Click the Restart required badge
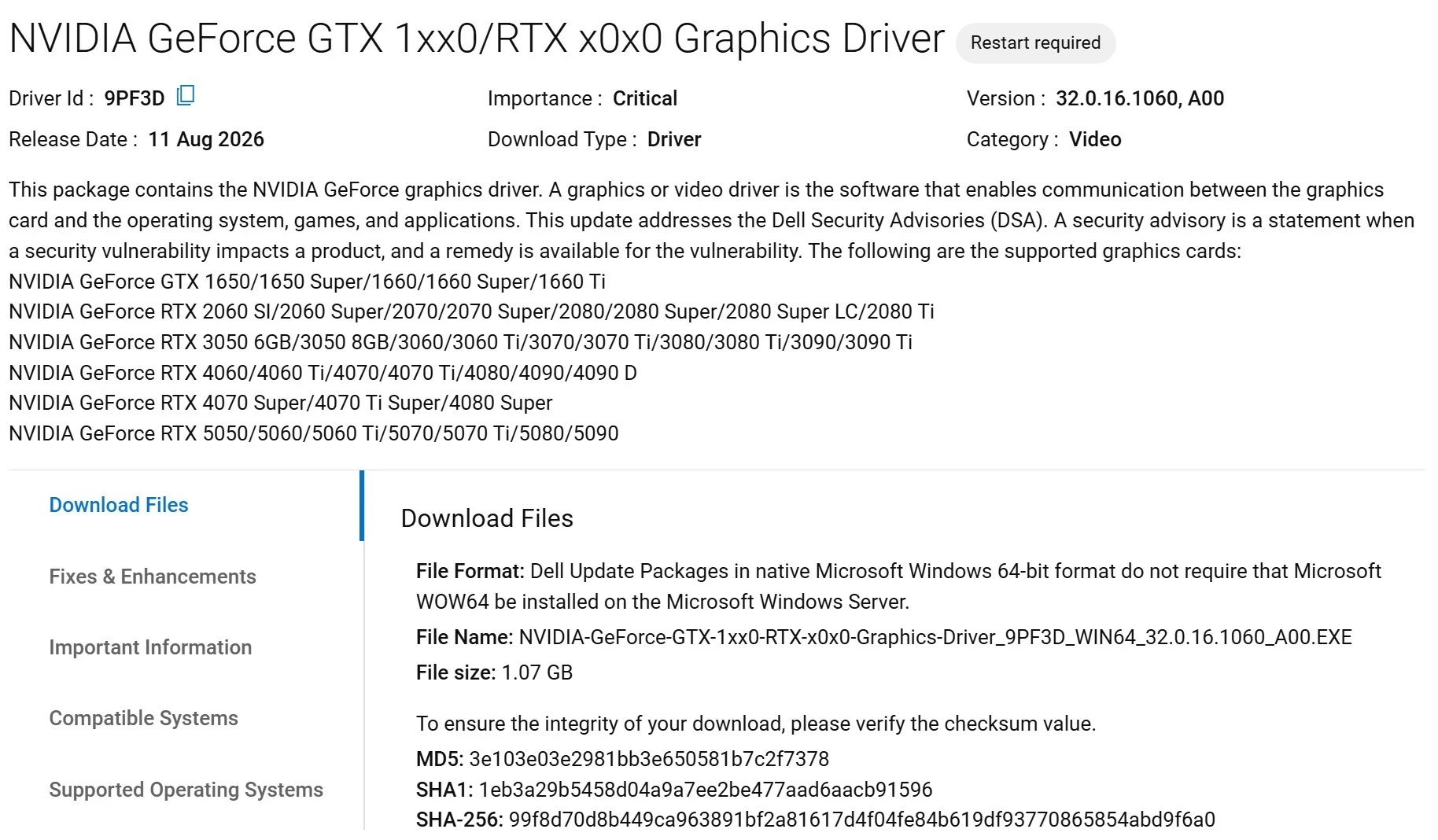The height and width of the screenshot is (840, 1438). coord(1035,42)
